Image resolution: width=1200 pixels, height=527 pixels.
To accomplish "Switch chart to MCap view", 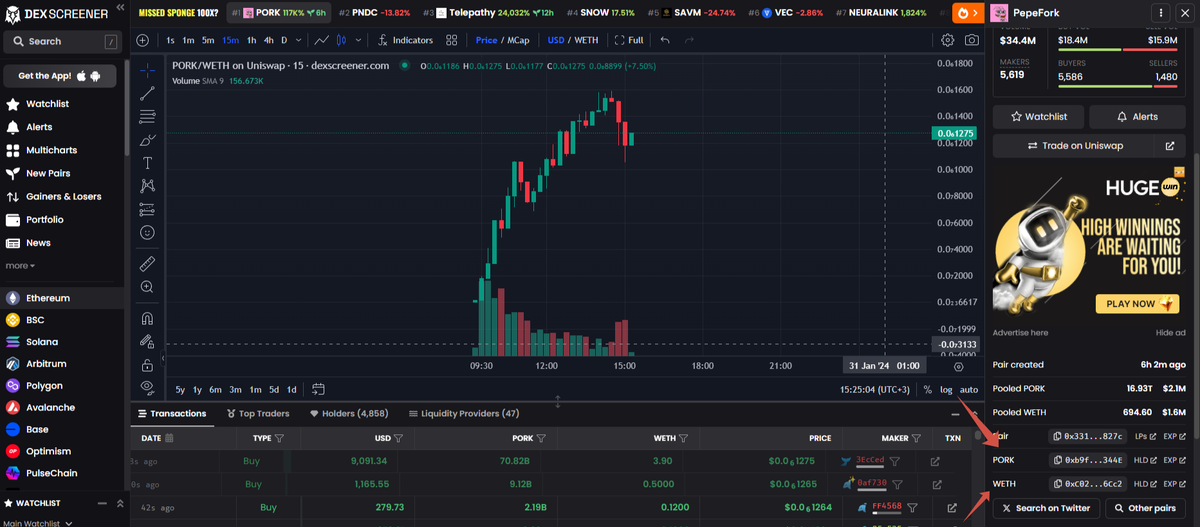I will (519, 40).
